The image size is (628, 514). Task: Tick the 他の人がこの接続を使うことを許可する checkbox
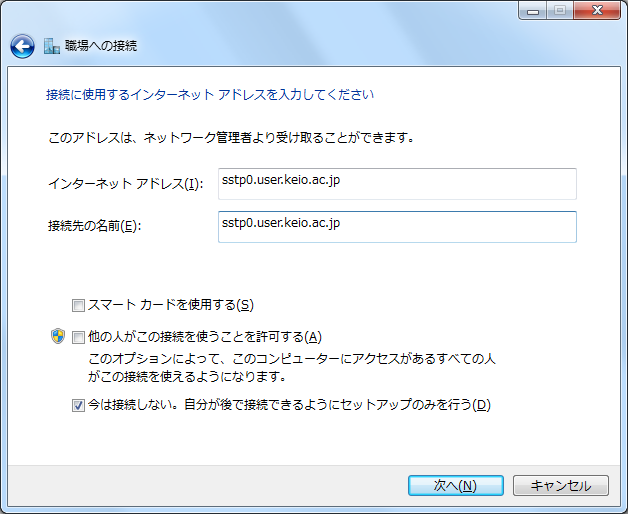click(78, 337)
